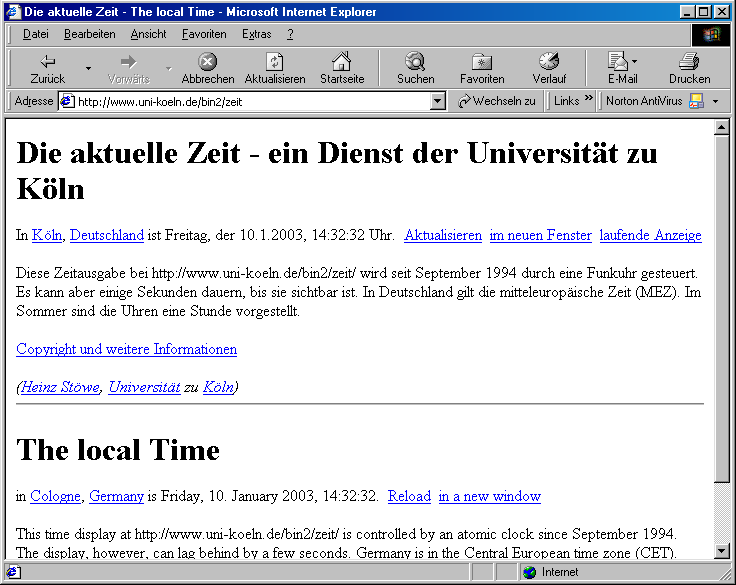736x585 pixels.
Task: Click into the address URL field
Action: [x=250, y=101]
